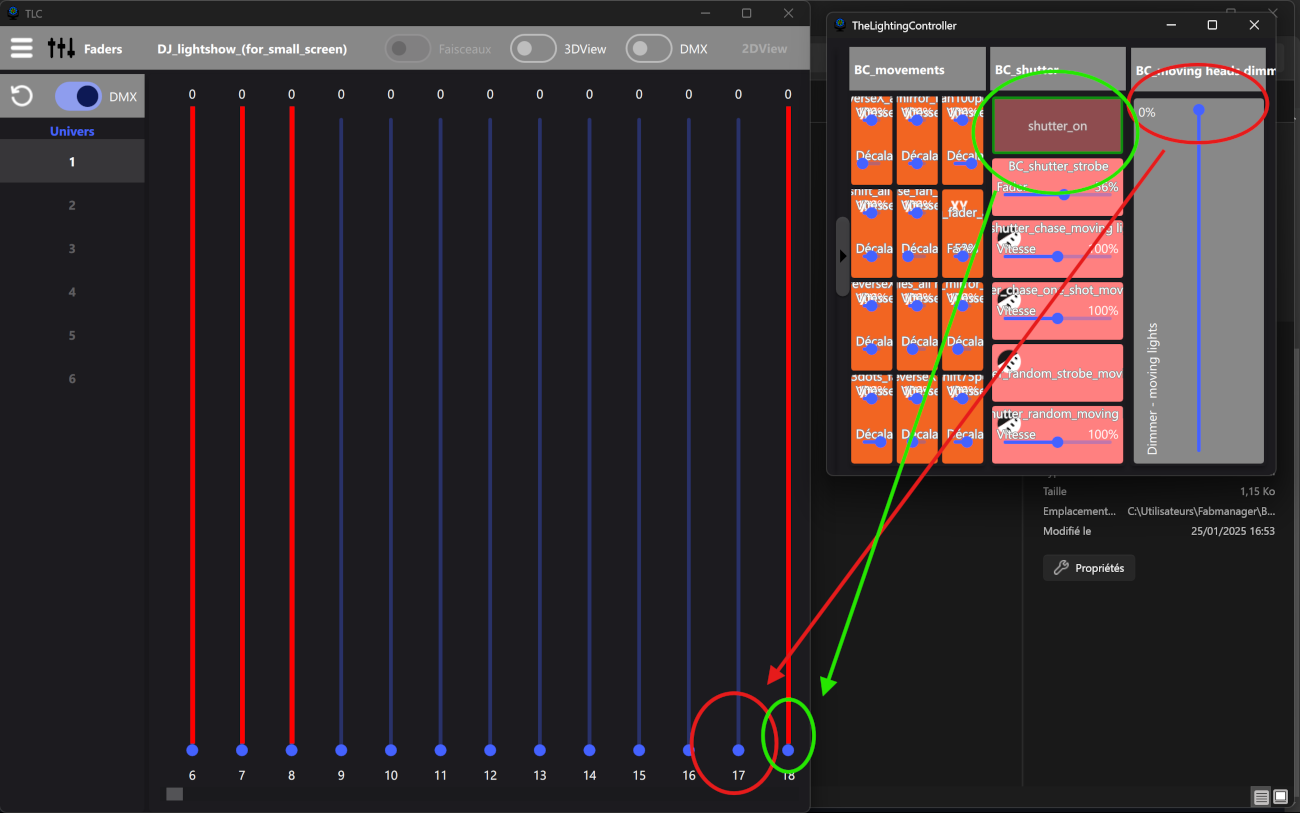Switch to large thumbnails view icon
The image size is (1300, 813).
[x=1280, y=797]
